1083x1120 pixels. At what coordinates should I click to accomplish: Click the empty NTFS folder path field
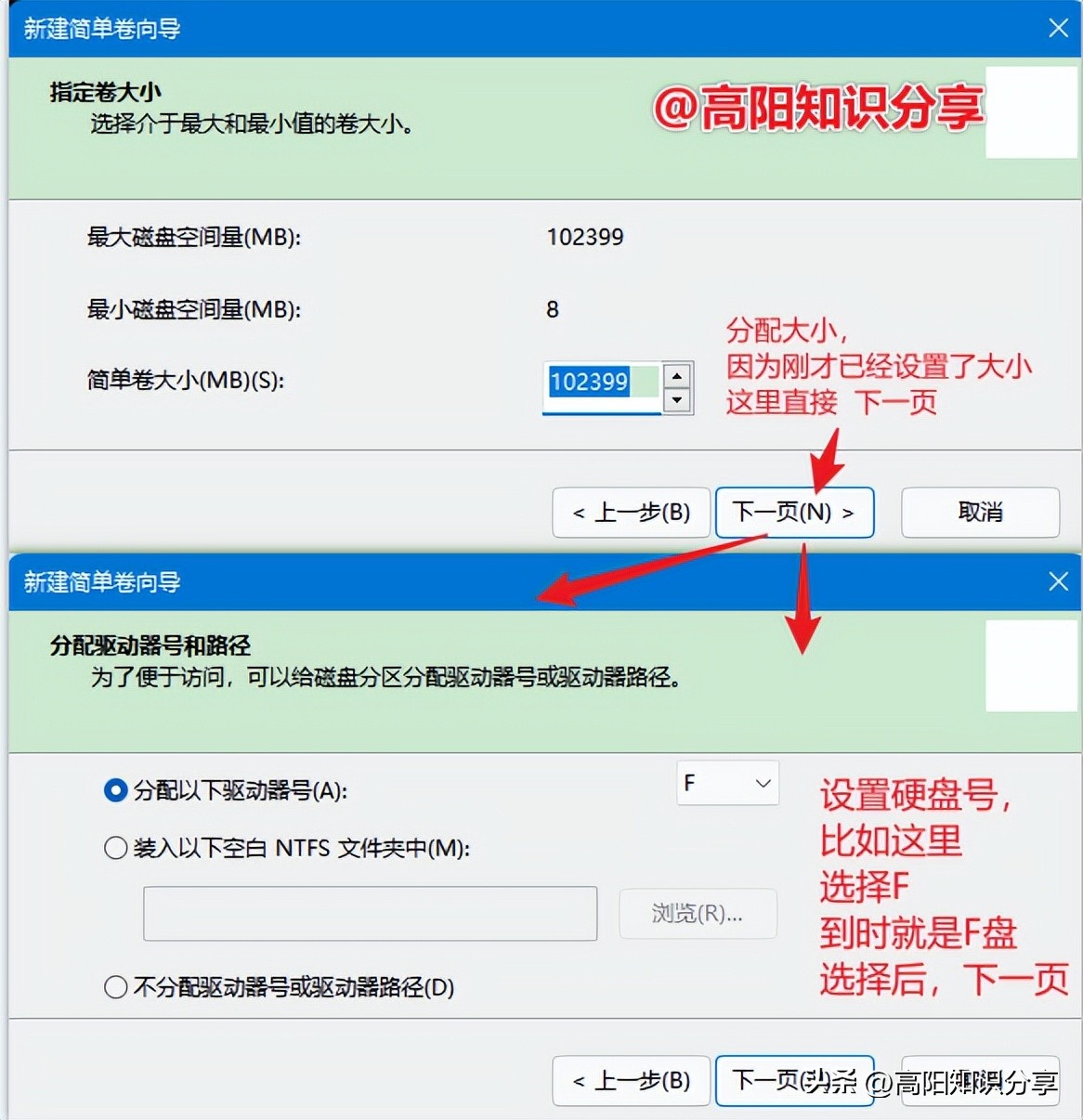click(370, 914)
